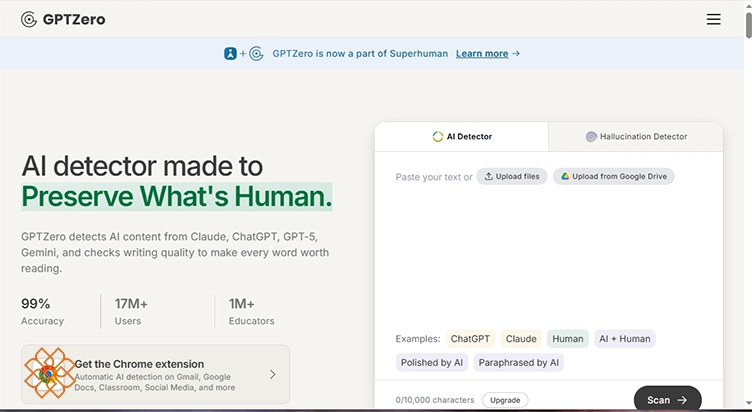
Task: Click the Get the Chrome extension title
Action: [139, 364]
